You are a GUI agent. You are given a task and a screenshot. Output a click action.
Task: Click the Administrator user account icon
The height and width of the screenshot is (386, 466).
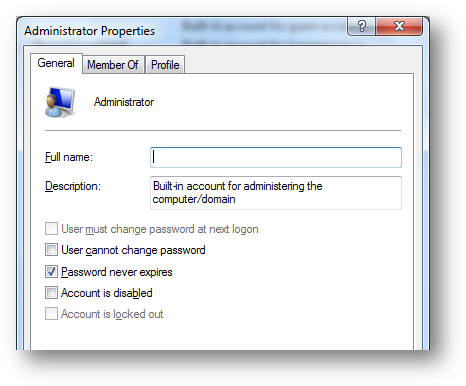pos(60,102)
